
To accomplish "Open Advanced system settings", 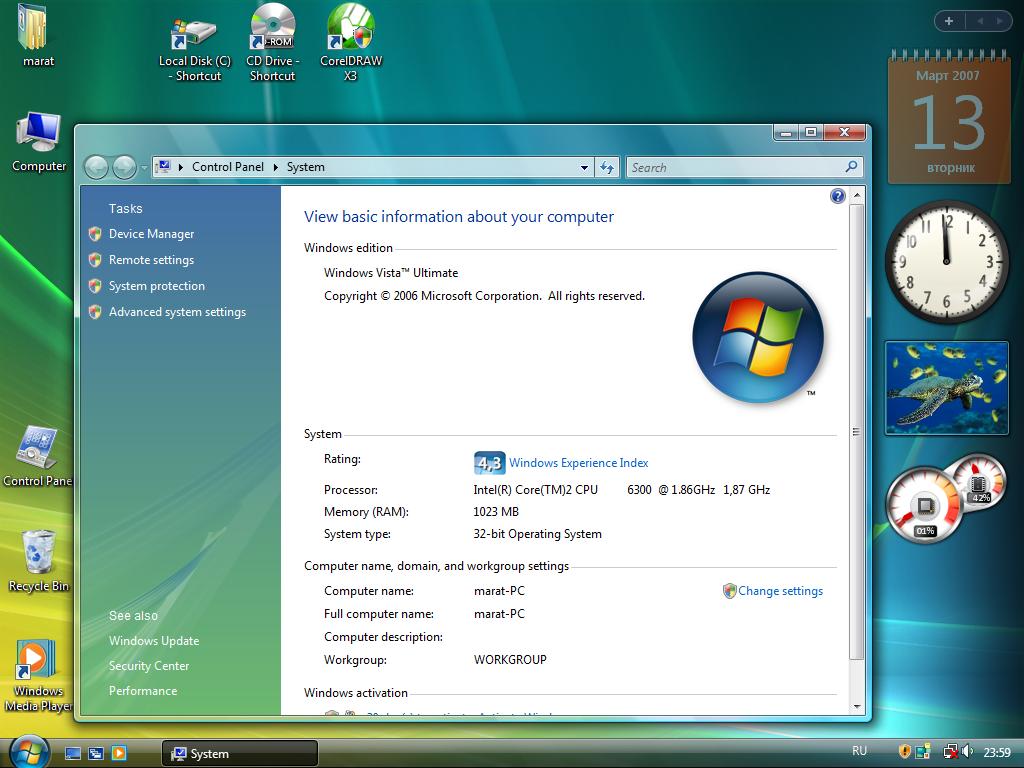I will 178,312.
